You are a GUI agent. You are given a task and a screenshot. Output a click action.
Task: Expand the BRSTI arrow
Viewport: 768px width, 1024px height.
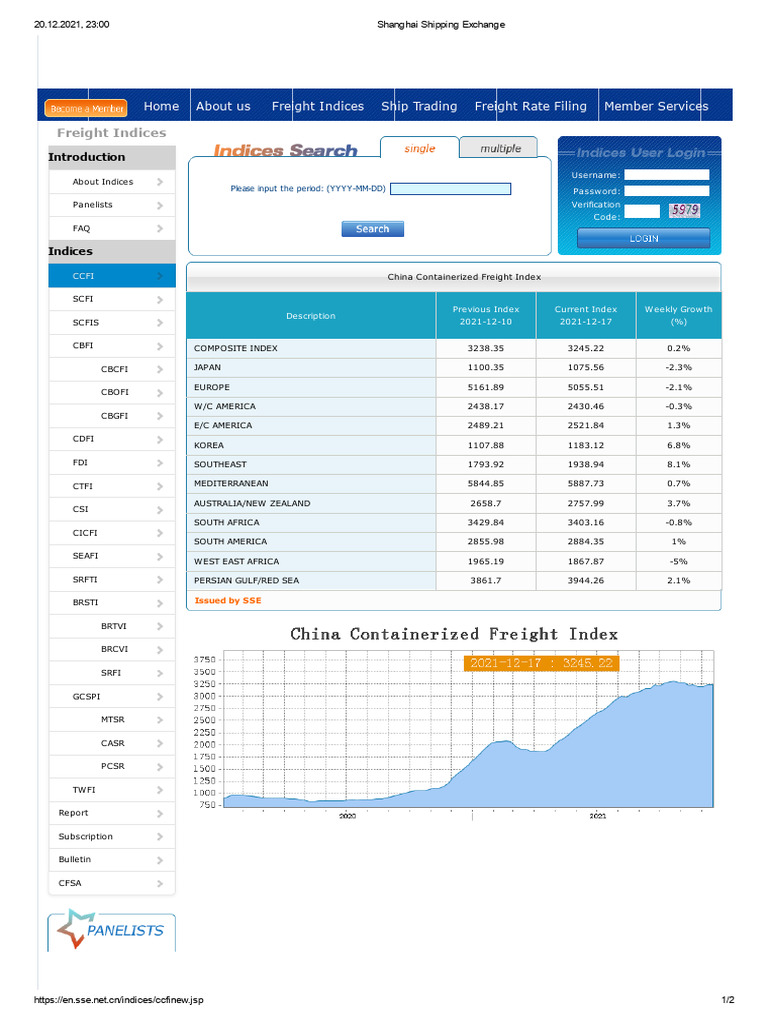point(160,603)
